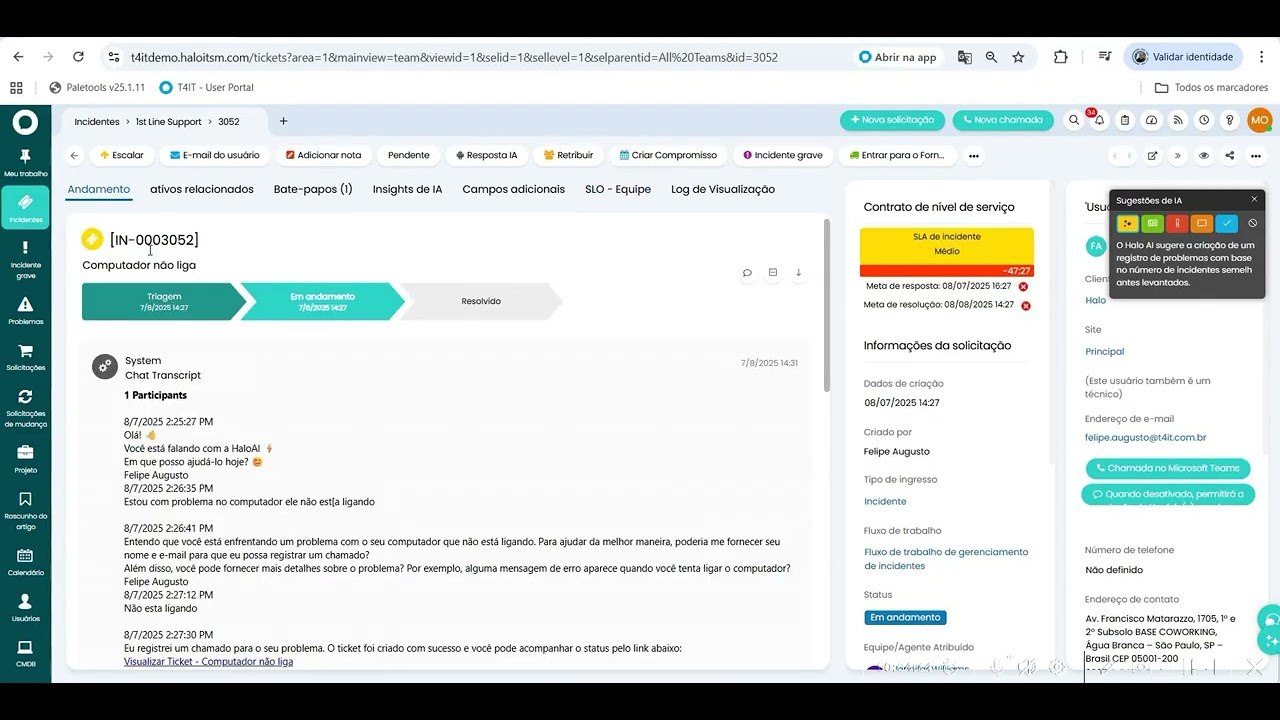
Task: Click the down arrow icon beside ticket title
Action: click(799, 272)
